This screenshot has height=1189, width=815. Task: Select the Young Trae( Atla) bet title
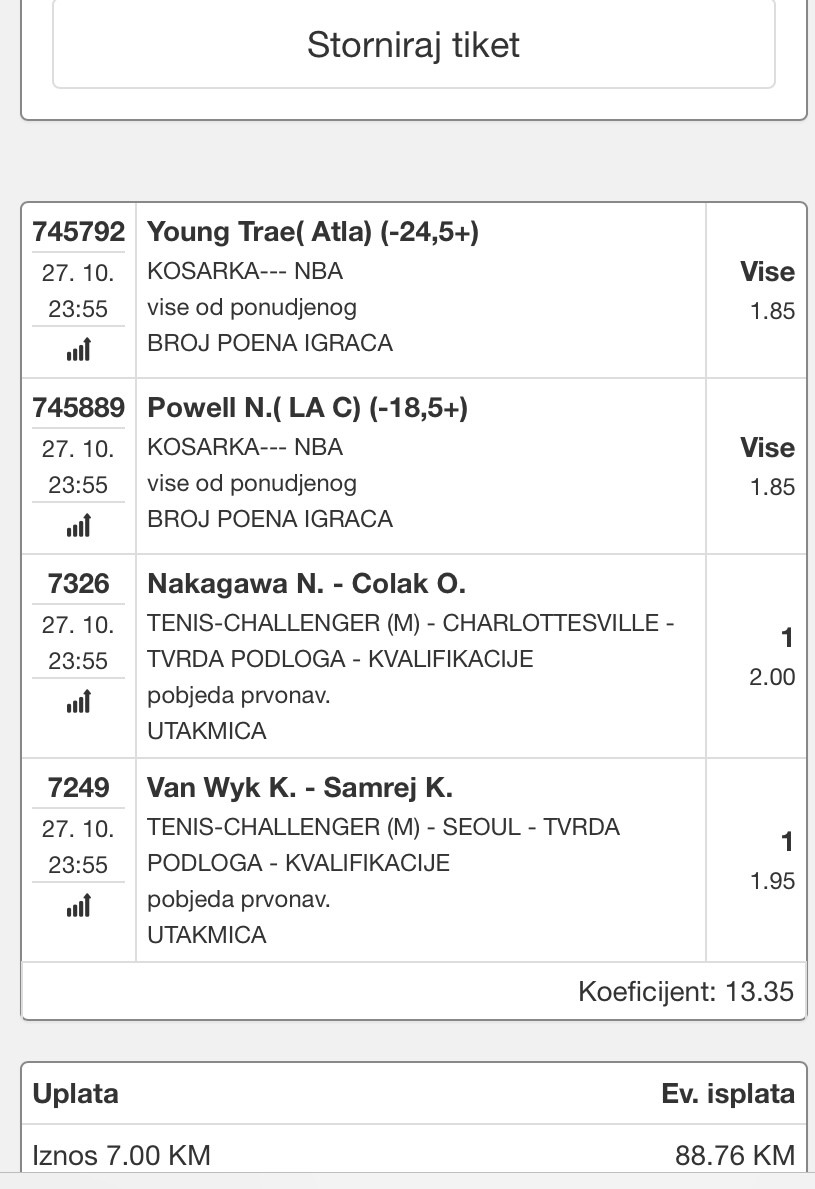[x=313, y=231]
